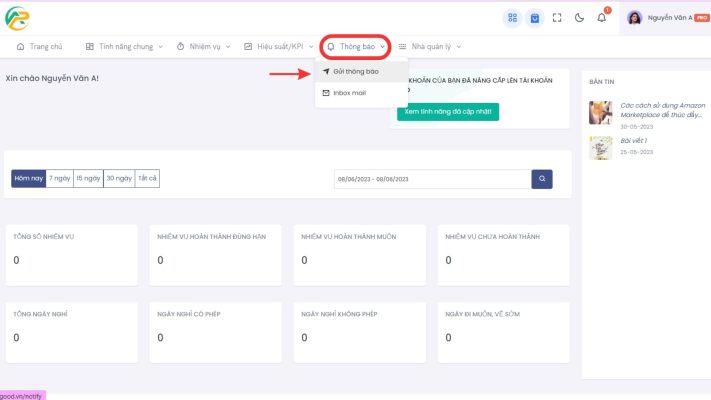Open Nhiệm vụ menu
711x400 pixels.
coord(203,46)
